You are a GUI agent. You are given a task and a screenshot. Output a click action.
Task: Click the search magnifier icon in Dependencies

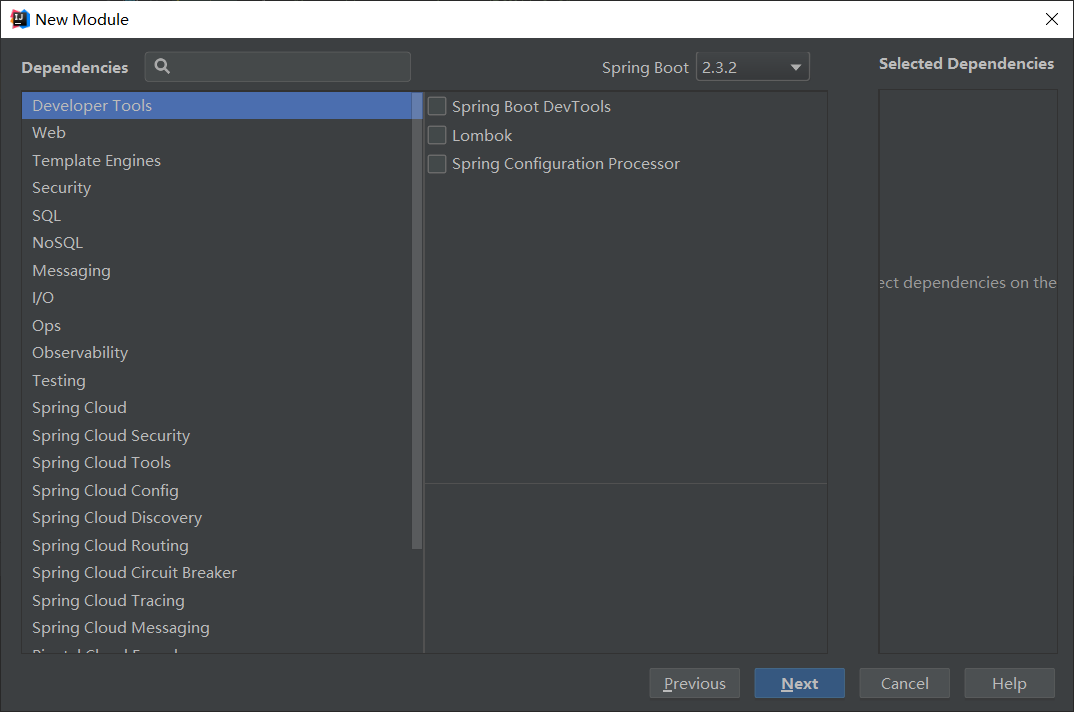(x=162, y=66)
